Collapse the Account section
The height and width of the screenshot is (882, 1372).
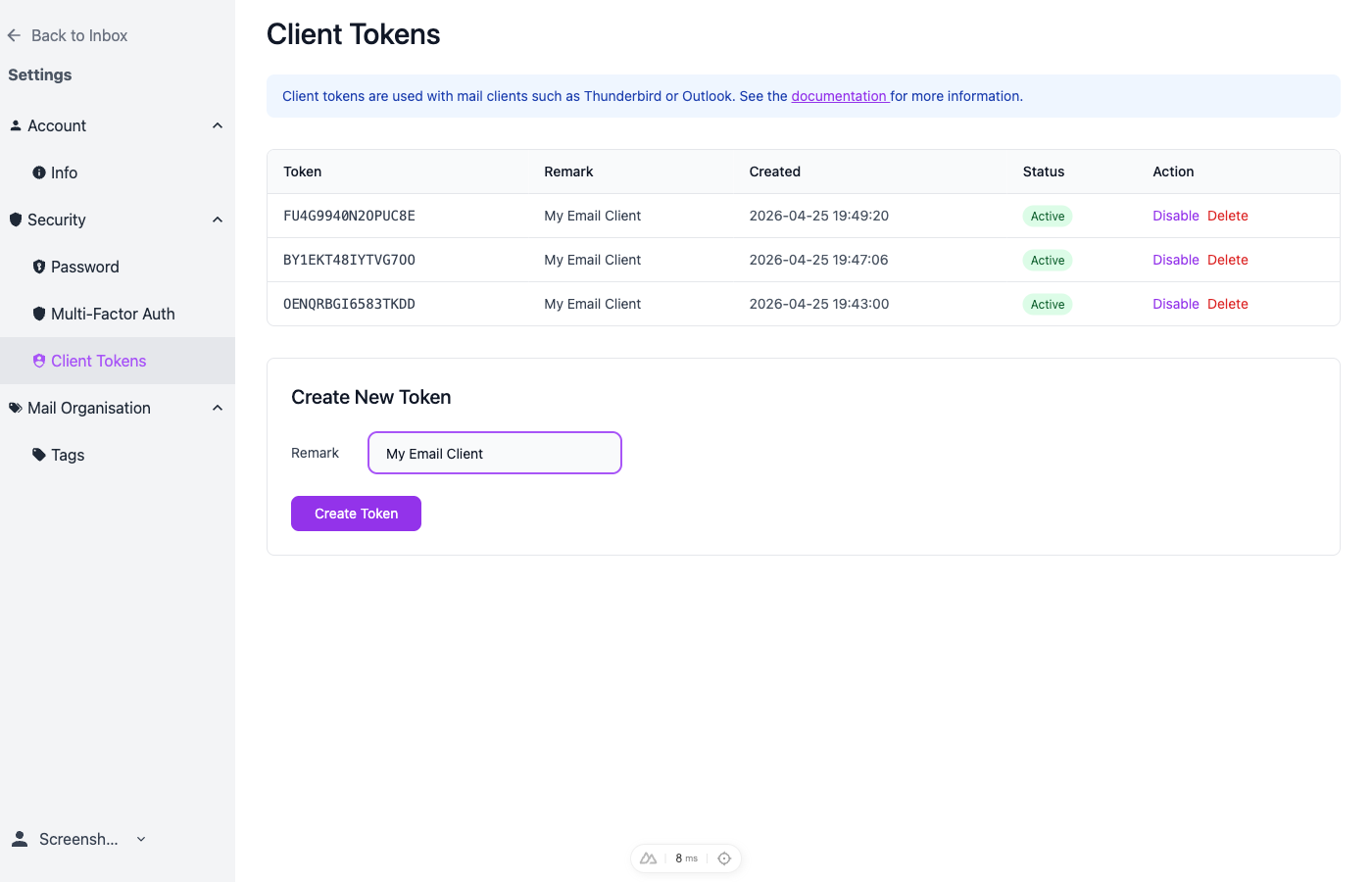217,125
